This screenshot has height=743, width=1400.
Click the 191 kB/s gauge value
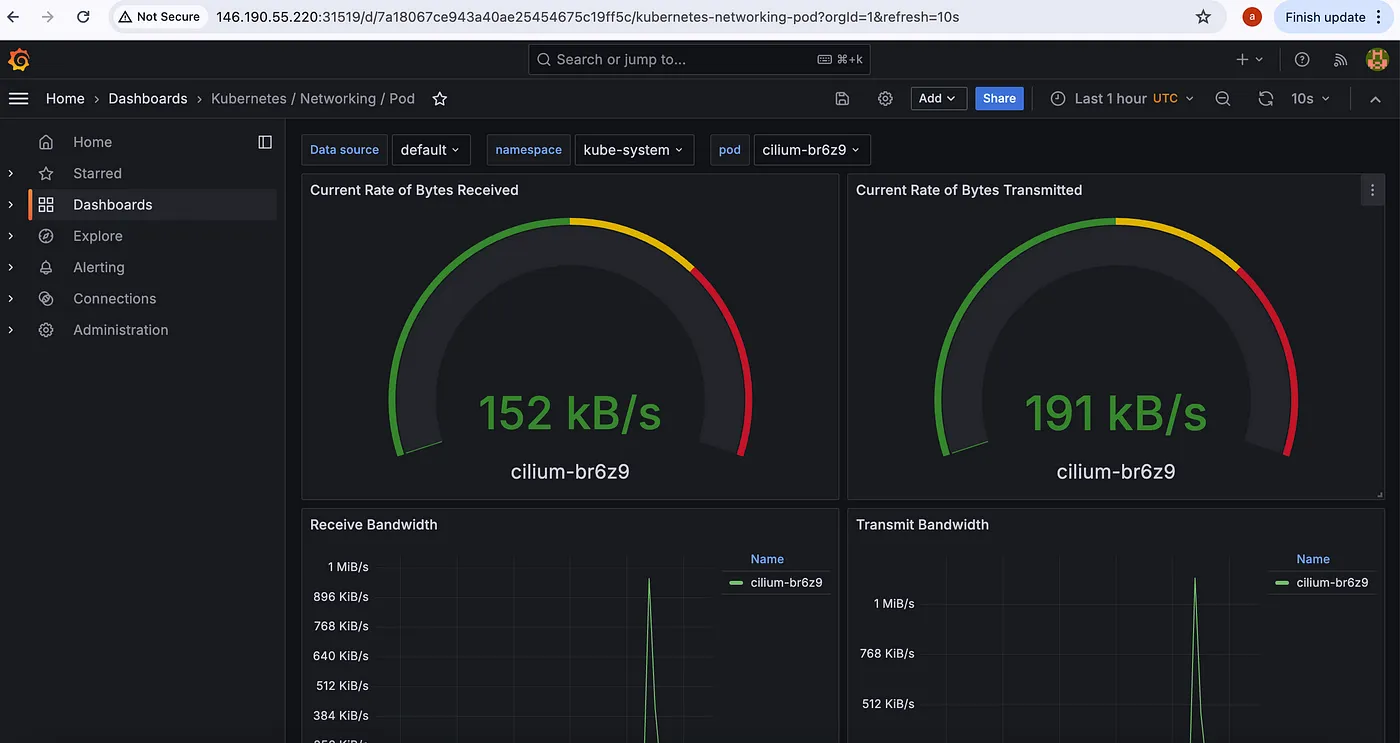(x=1116, y=413)
